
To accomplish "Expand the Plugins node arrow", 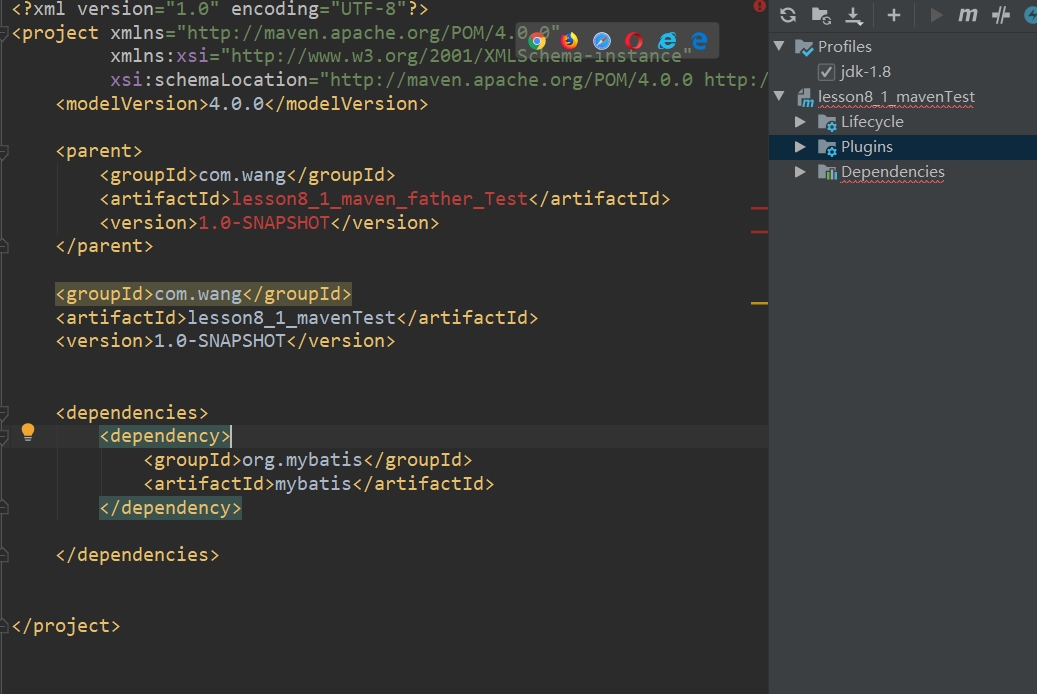I will (800, 147).
